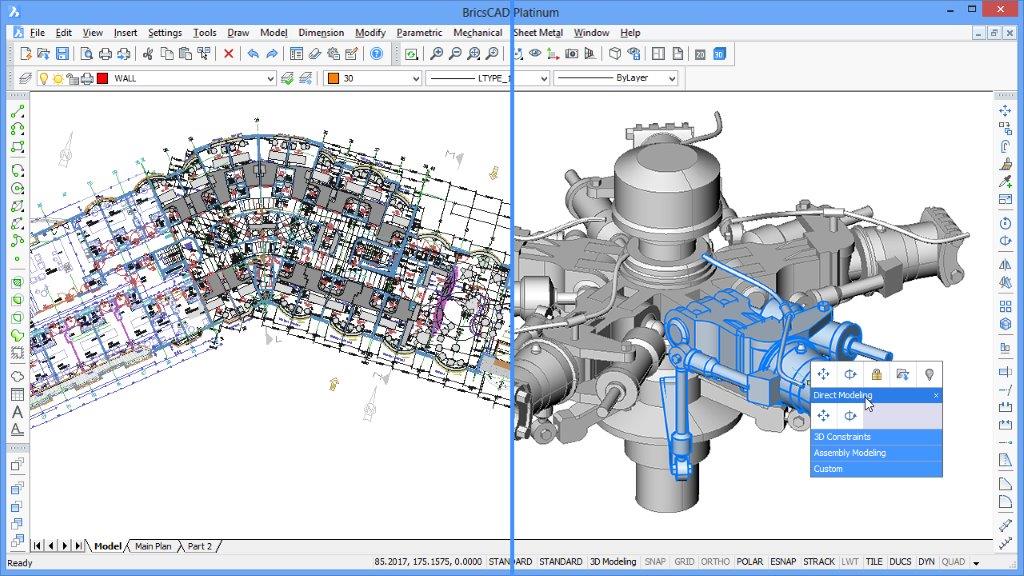
Task: Toggle SNAP in status bar
Action: [655, 562]
